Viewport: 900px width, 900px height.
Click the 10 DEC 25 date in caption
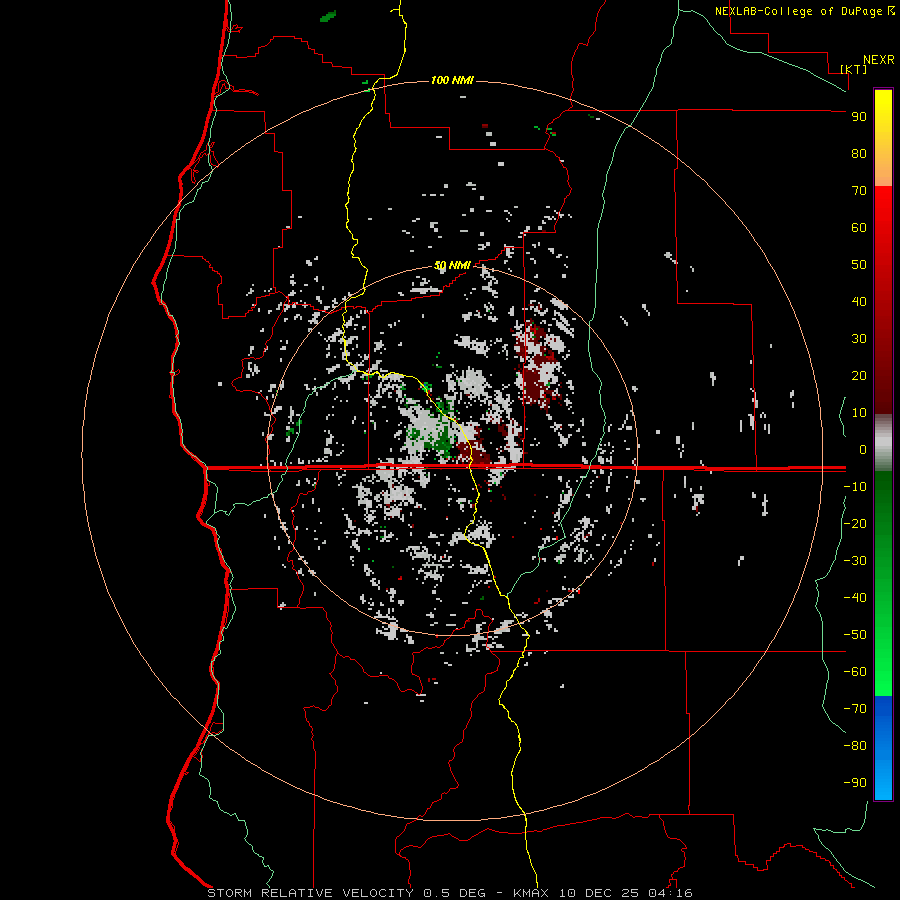(x=599, y=893)
